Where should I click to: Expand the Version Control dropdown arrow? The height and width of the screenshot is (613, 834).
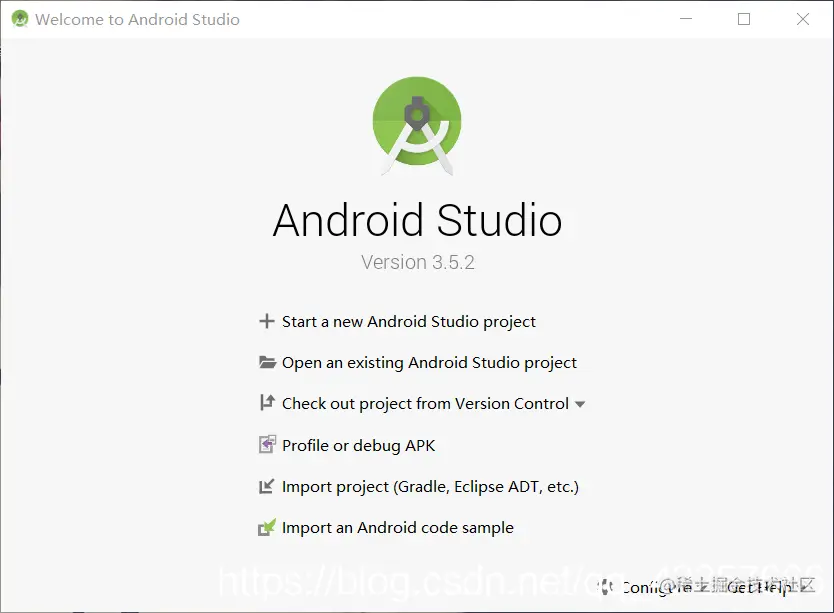pos(580,404)
